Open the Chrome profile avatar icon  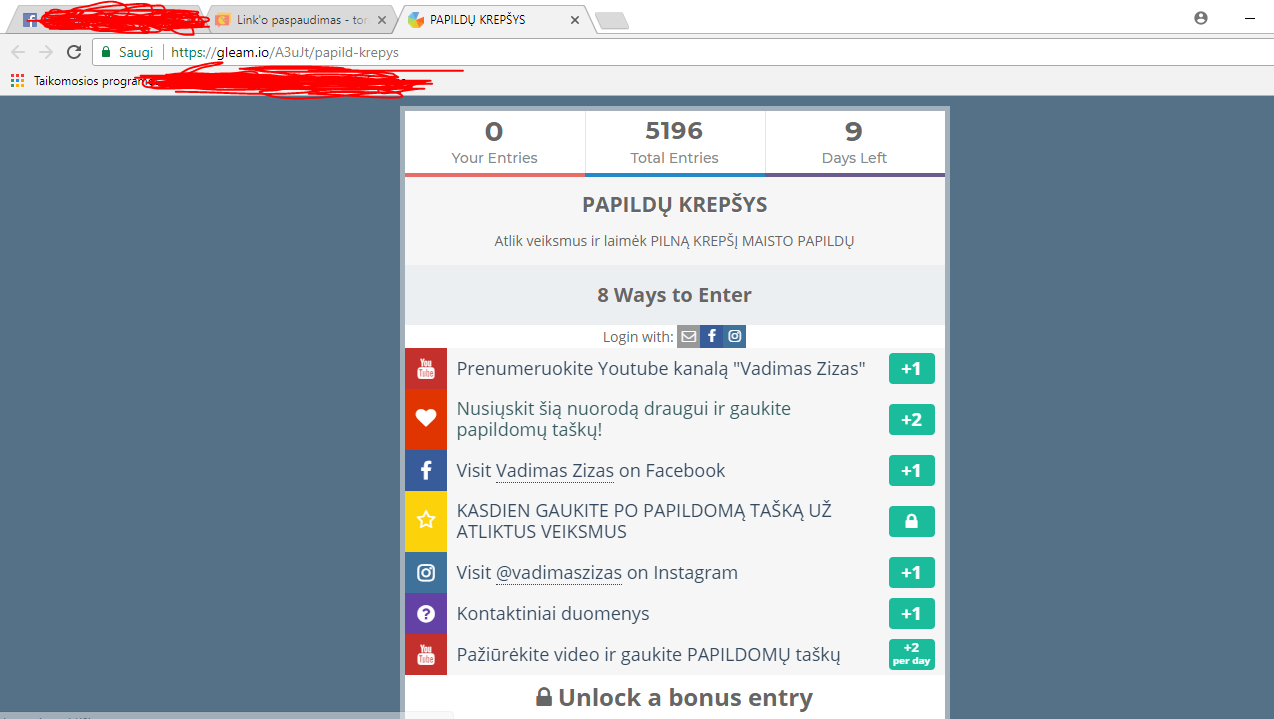coord(1201,18)
